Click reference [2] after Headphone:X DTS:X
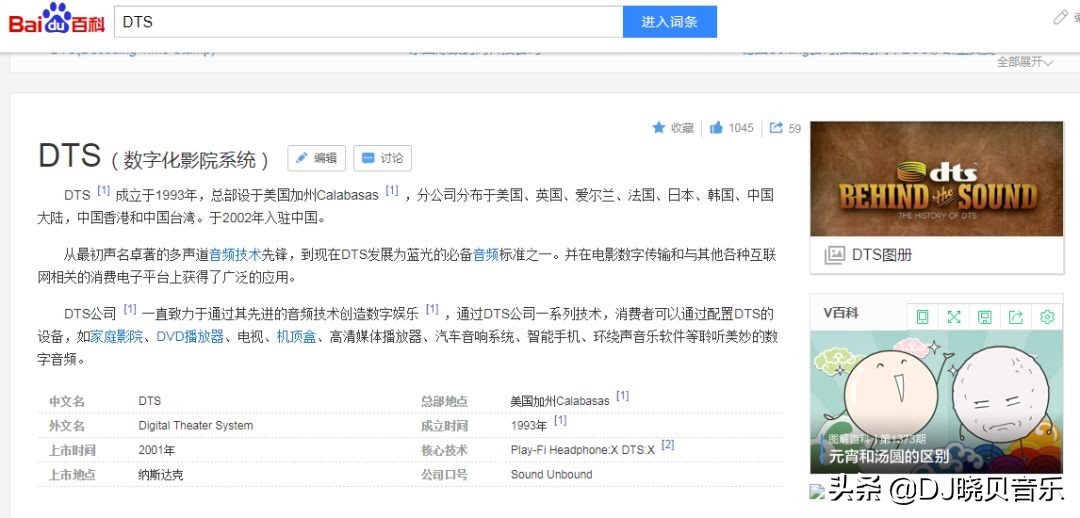Screen dimensions: 1080x518 point(667,445)
